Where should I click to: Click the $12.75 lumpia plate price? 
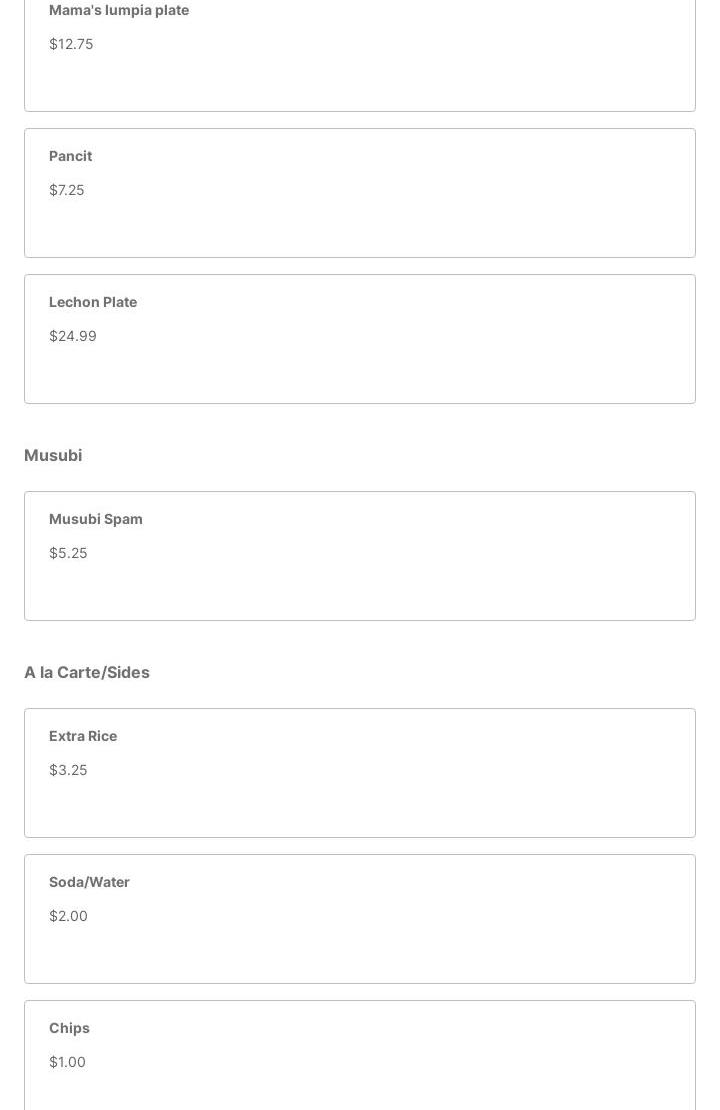click(x=71, y=44)
